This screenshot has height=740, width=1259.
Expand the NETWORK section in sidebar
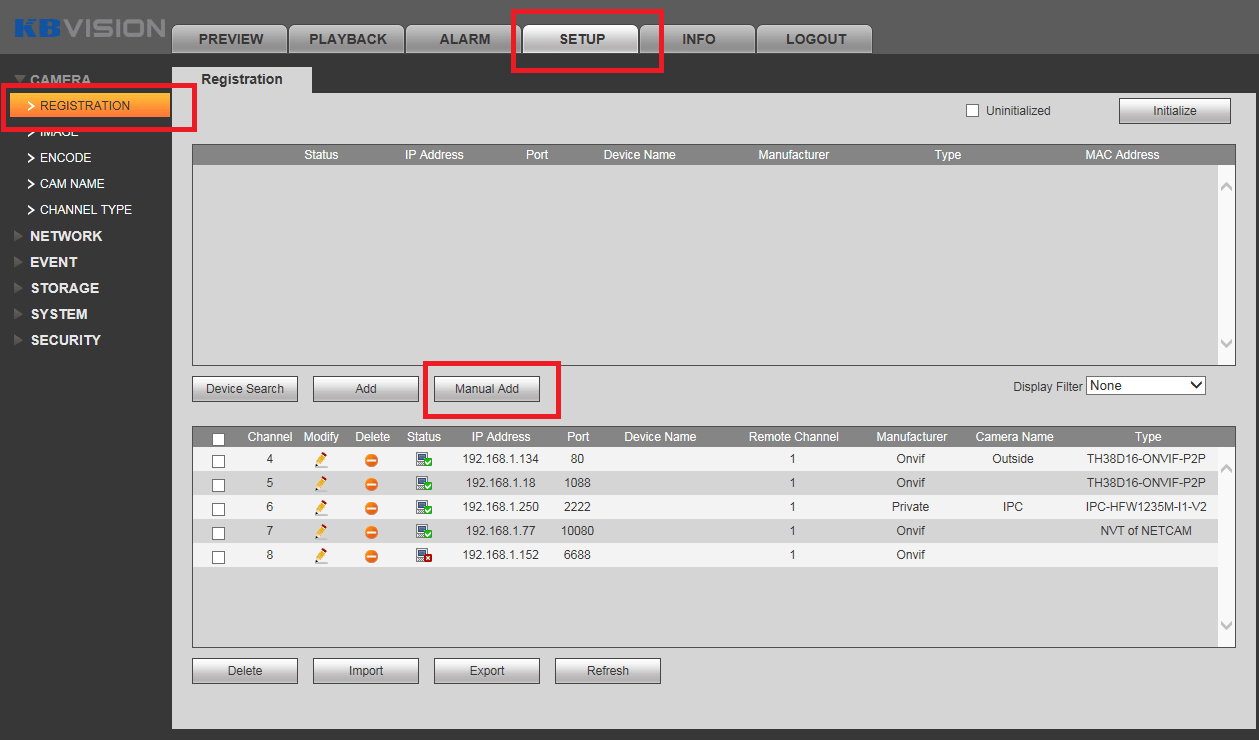coord(66,236)
